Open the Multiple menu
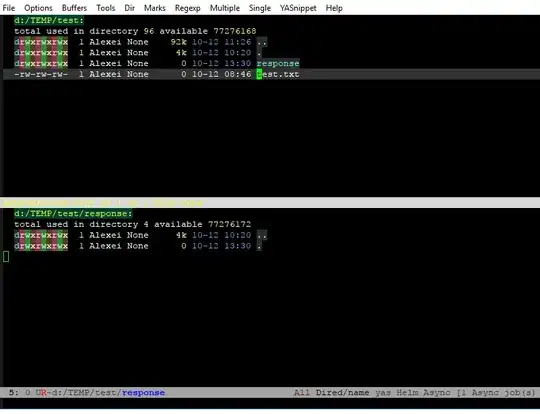540x414 pixels. coord(225,8)
